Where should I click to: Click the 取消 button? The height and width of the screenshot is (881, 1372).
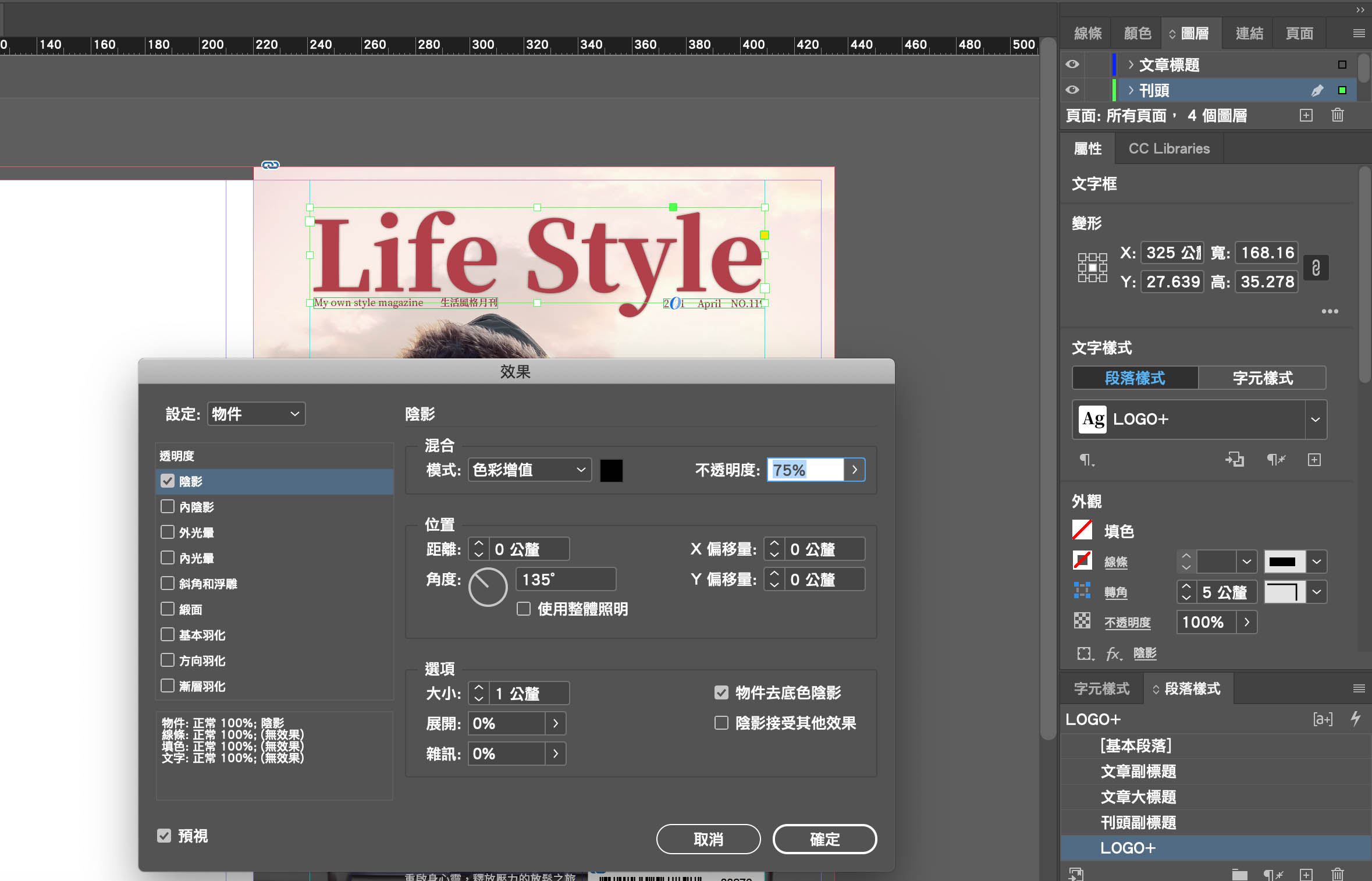pyautogui.click(x=708, y=839)
